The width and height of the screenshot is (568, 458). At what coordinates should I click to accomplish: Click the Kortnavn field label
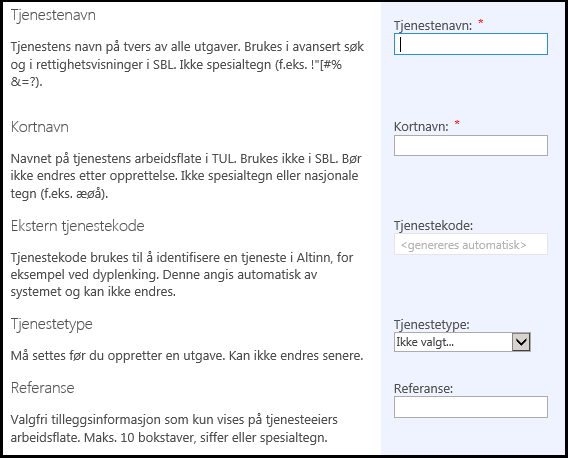click(421, 126)
